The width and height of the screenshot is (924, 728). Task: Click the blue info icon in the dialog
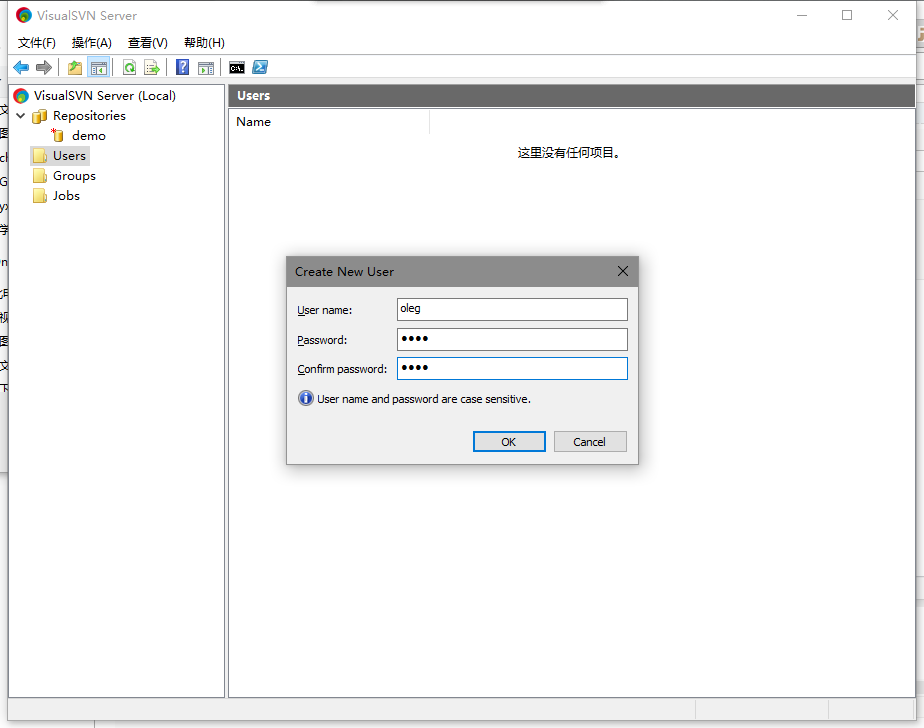pyautogui.click(x=306, y=398)
